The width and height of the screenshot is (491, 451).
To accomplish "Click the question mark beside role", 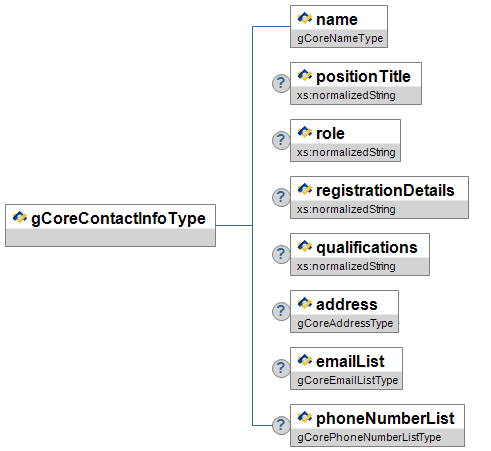I will [281, 140].
